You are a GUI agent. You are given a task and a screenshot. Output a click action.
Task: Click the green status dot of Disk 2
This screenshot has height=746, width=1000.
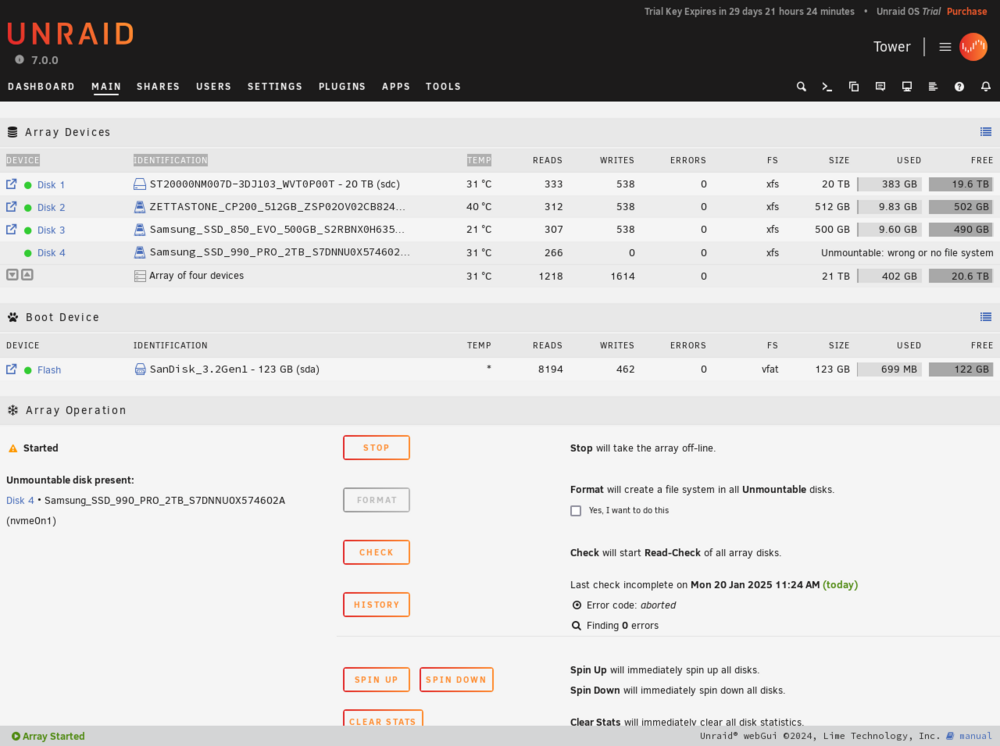click(28, 208)
